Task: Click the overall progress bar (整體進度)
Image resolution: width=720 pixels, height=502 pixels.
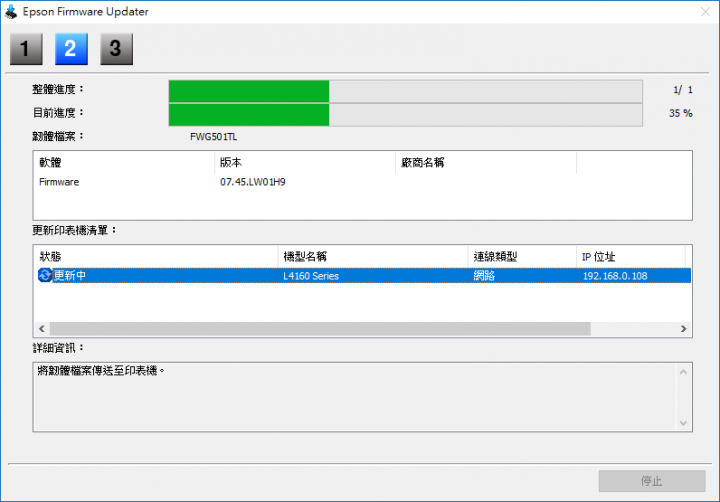Action: (405, 91)
